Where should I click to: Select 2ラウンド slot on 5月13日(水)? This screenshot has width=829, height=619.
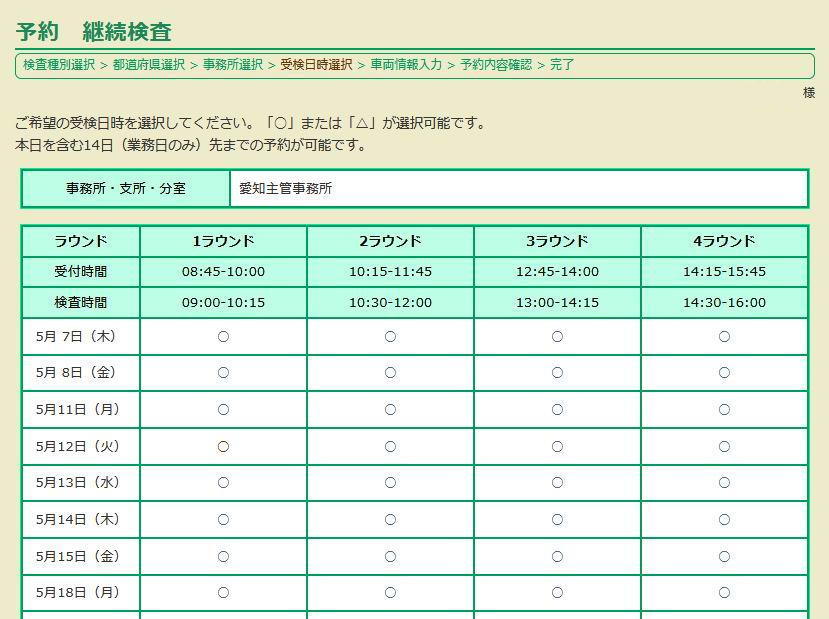point(390,483)
